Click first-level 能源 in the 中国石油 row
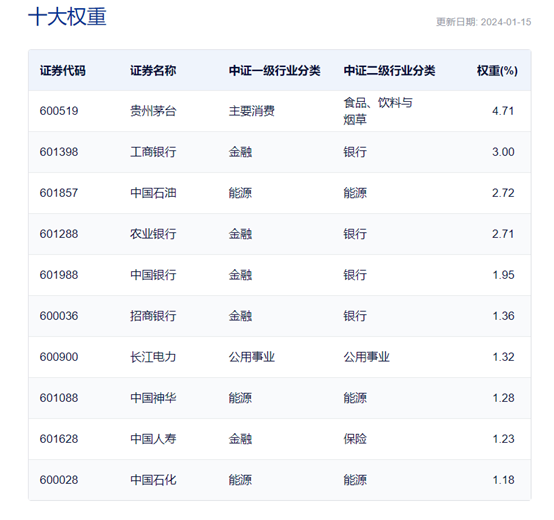 [x=240, y=193]
